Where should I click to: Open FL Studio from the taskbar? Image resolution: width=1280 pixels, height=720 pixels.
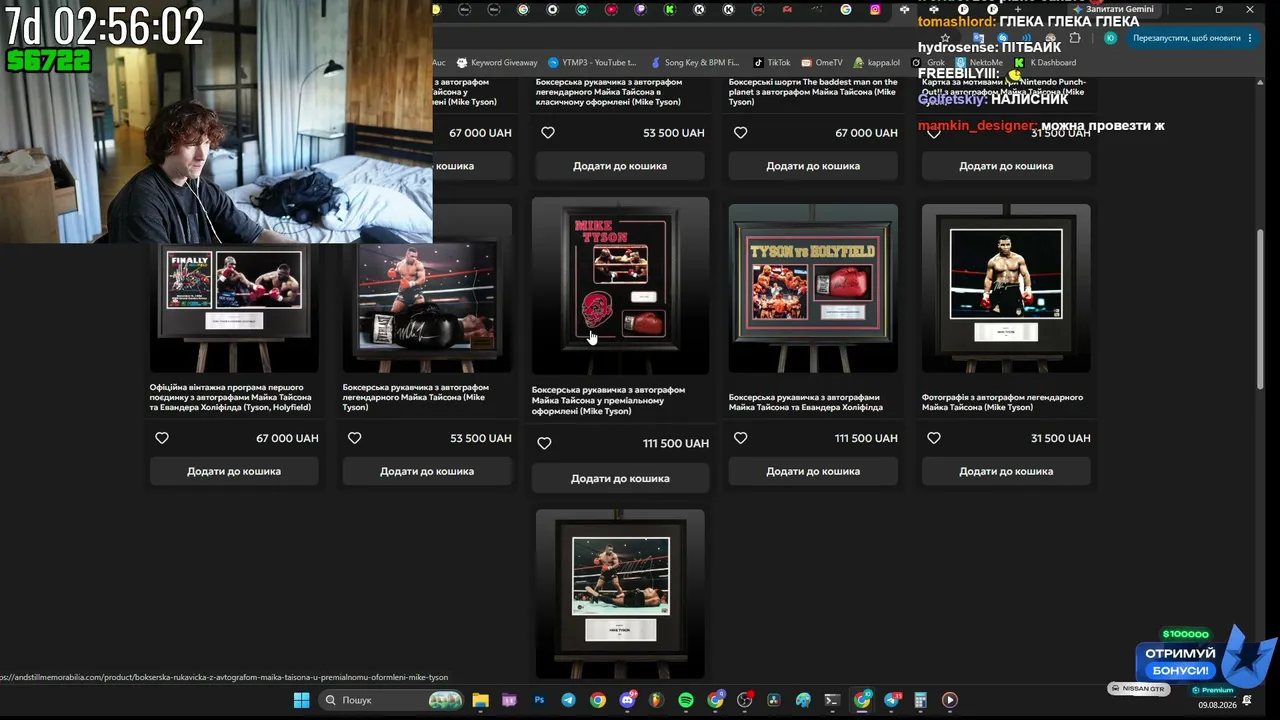tap(656, 700)
